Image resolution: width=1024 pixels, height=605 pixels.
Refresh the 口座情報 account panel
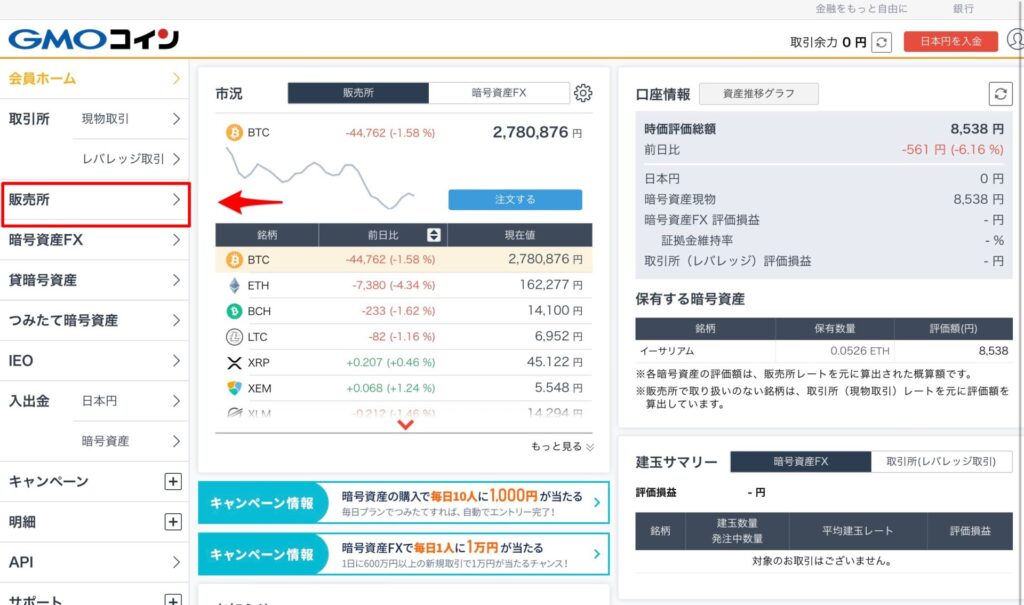click(x=1000, y=94)
